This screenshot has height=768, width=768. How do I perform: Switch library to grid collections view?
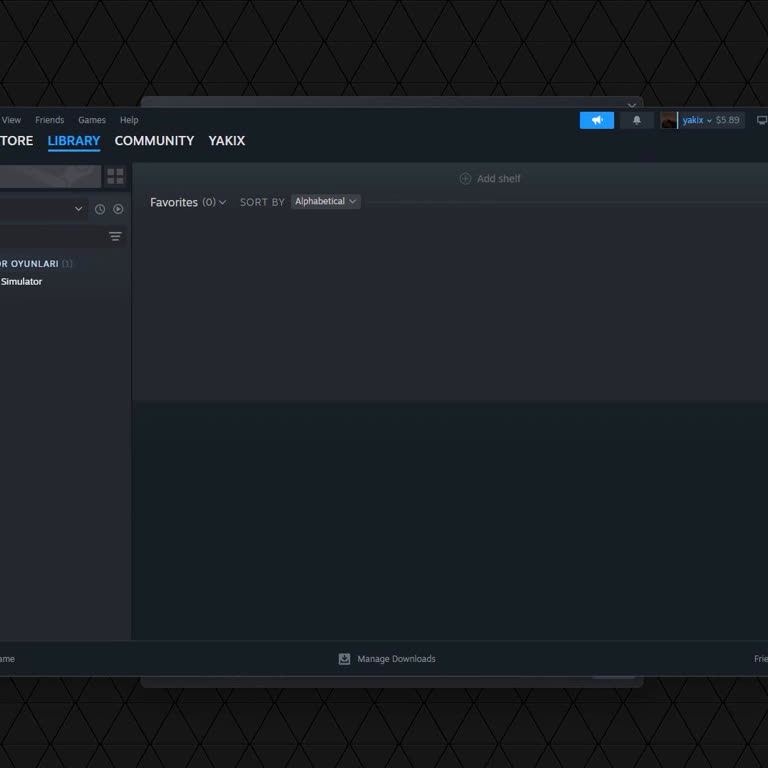click(115, 176)
